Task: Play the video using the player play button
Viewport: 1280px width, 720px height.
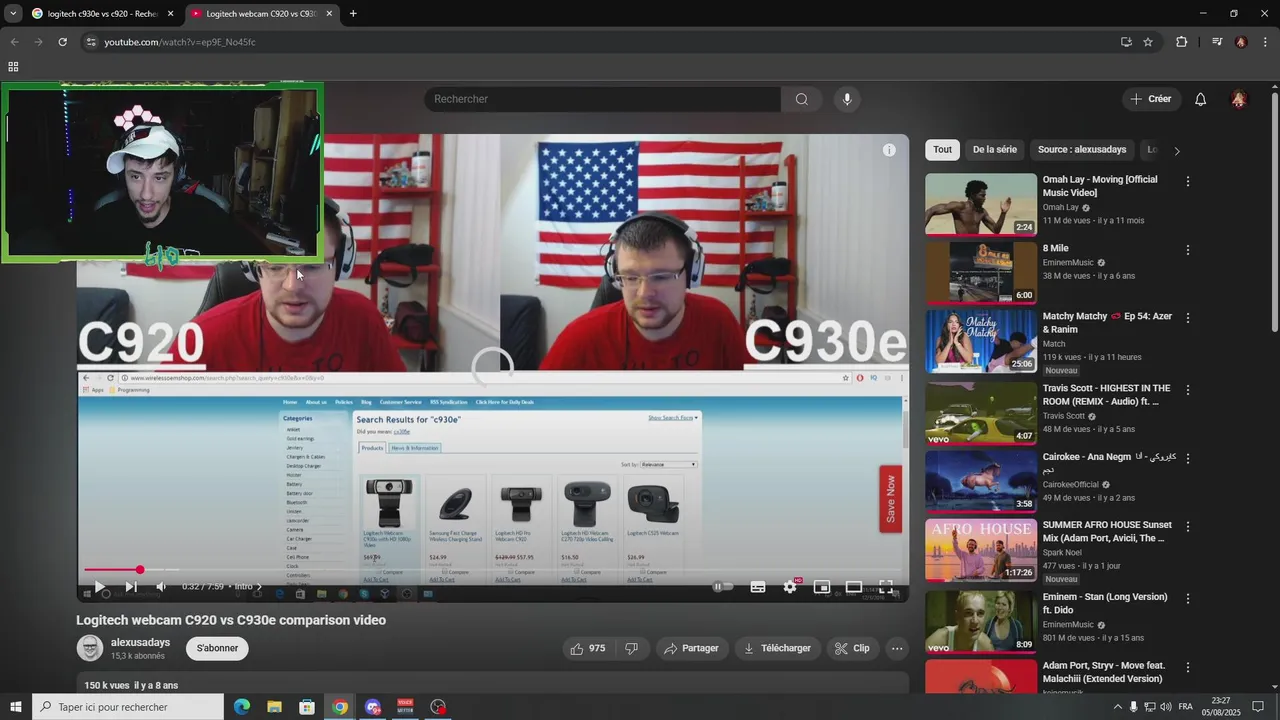Action: click(99, 587)
